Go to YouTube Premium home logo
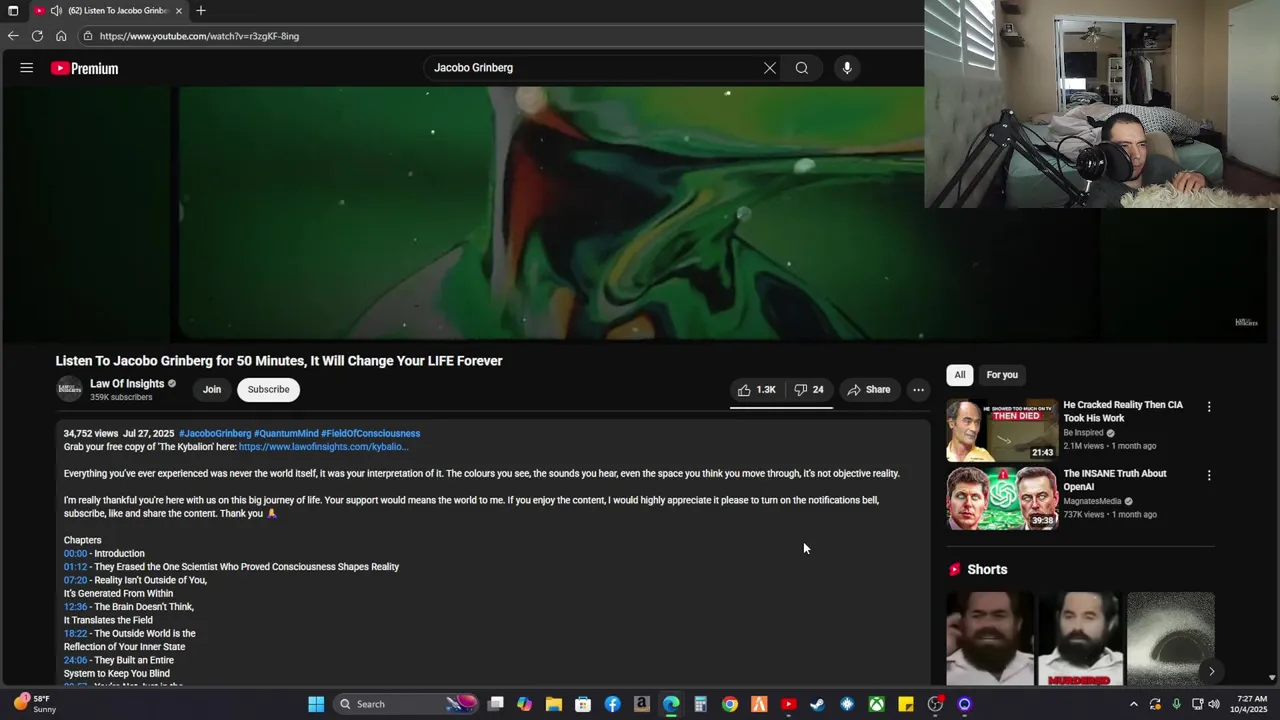This screenshot has height=720, width=1280. (85, 68)
